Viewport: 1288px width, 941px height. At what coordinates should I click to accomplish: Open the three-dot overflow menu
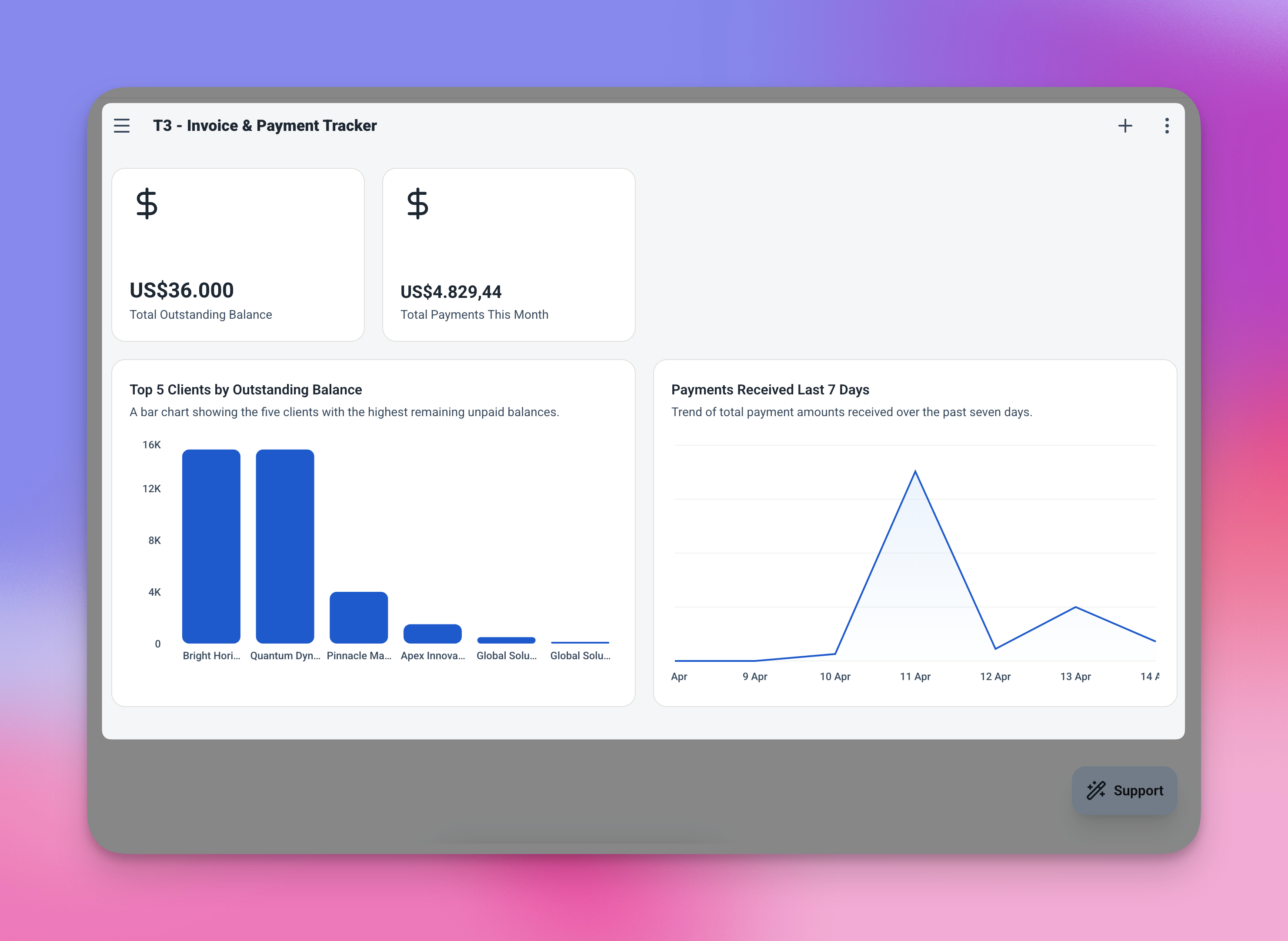pos(1167,125)
